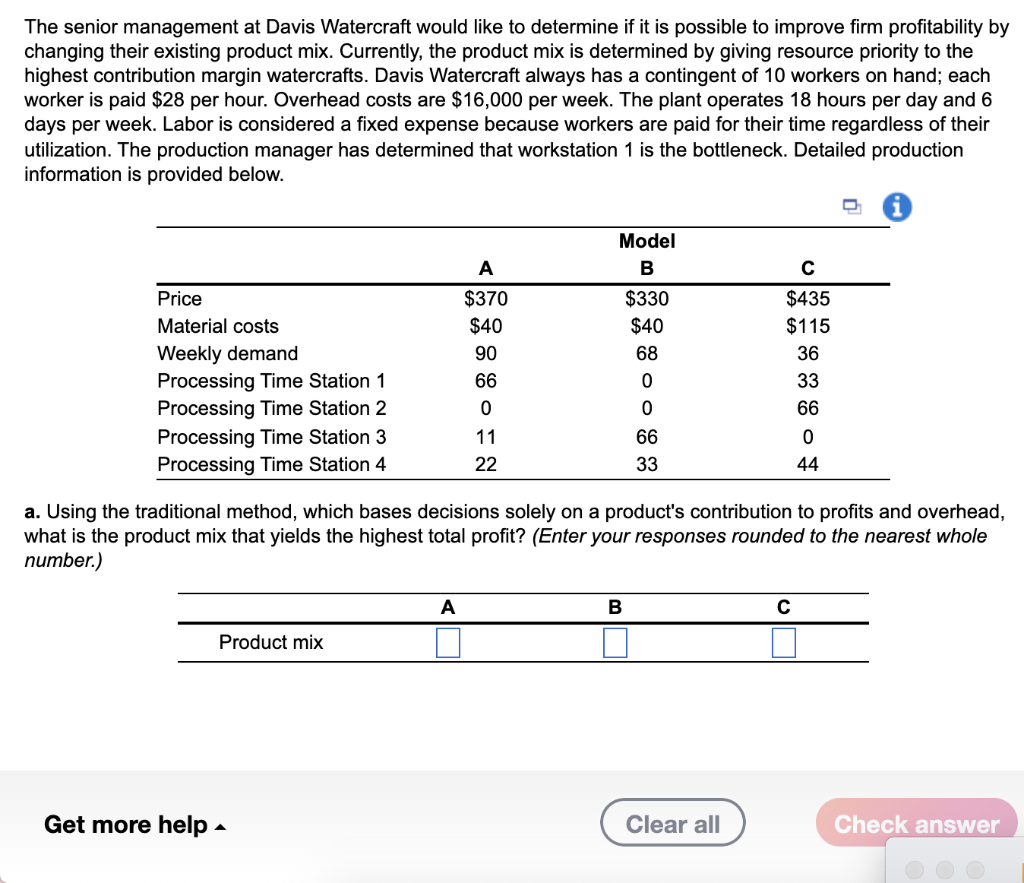Click the rightmost gray dot below Check answer
Viewport: 1024px width, 883px height.
[975, 870]
